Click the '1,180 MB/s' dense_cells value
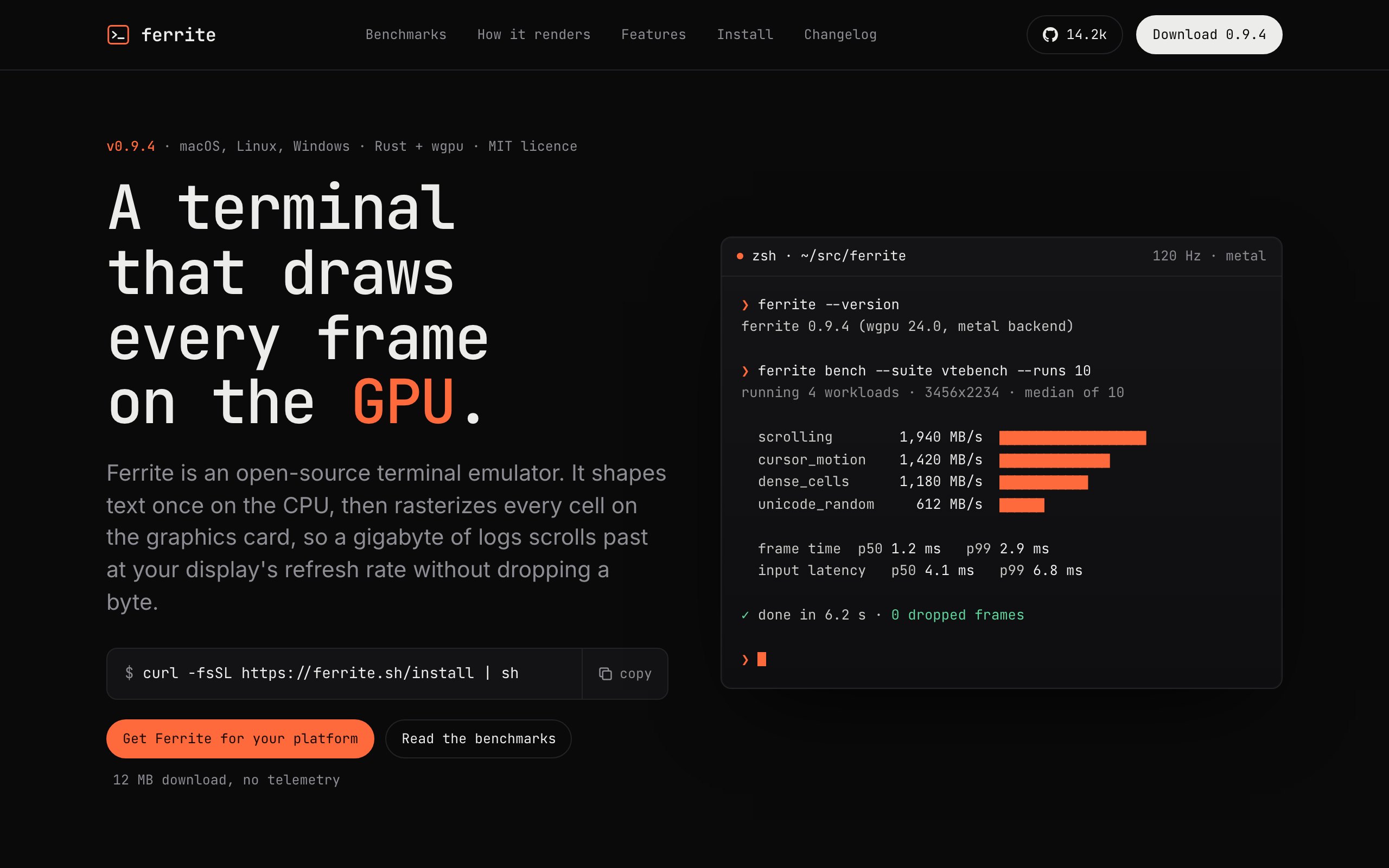Screen dimensions: 1389x868 point(941,482)
